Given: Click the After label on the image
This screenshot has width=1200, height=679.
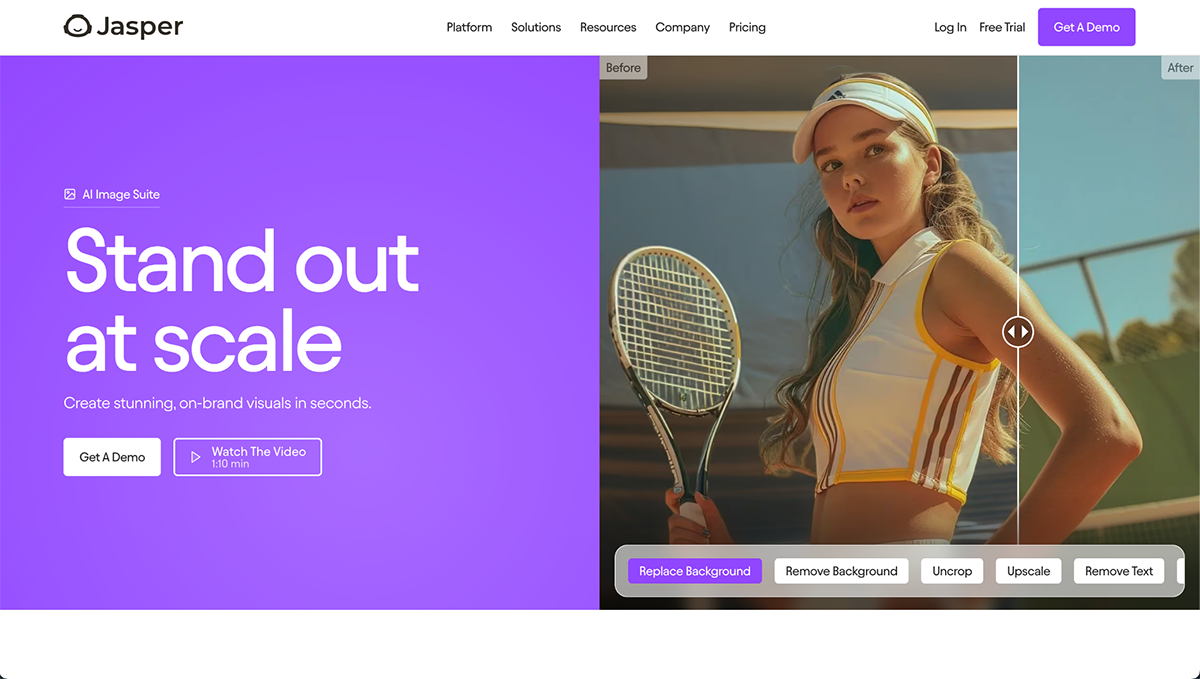Looking at the screenshot, I should tap(1180, 67).
